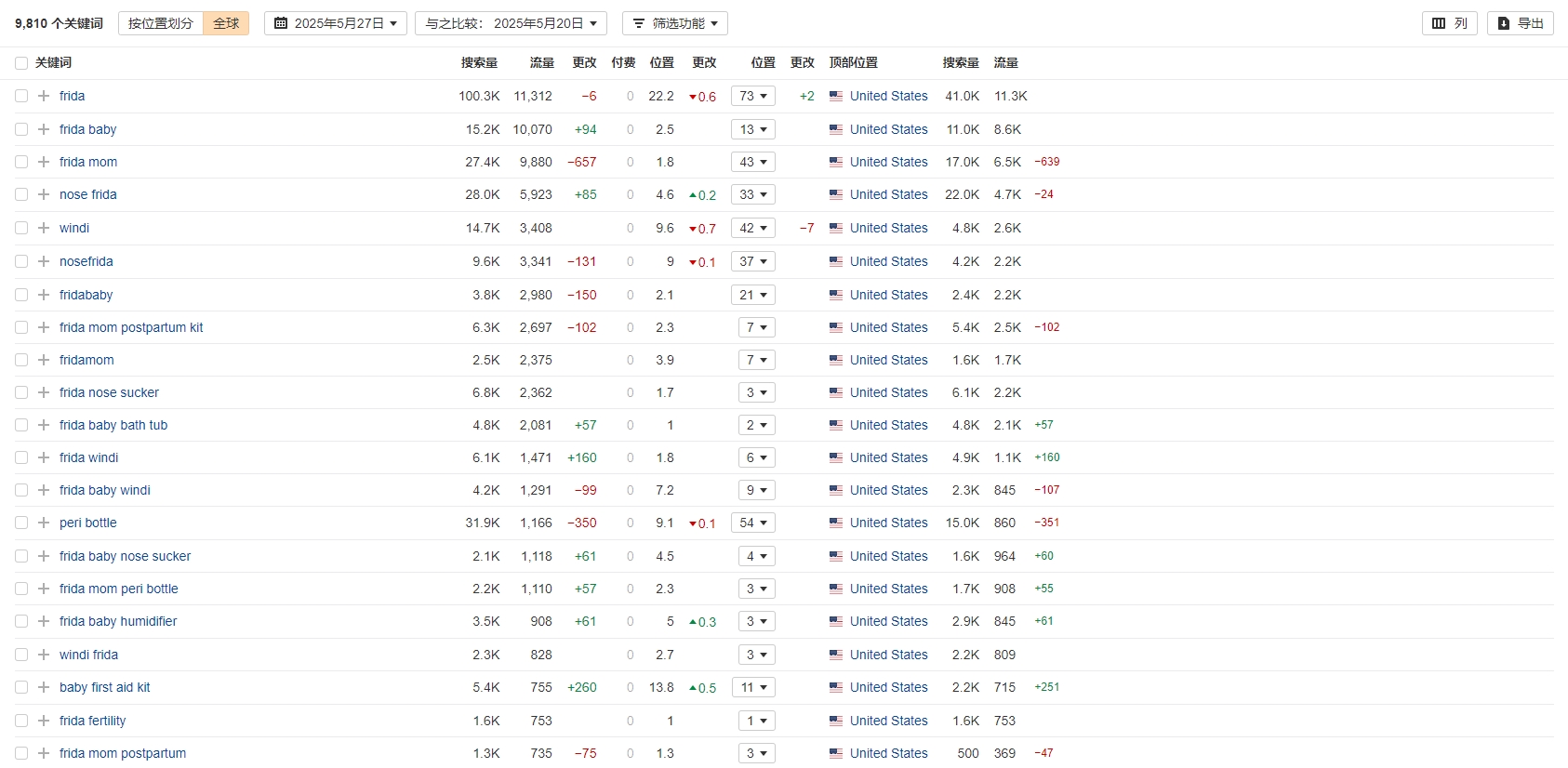Viewport: 1568px width, 768px height.
Task: Expand positions dropdown 13 for frida baby
Action: [753, 129]
